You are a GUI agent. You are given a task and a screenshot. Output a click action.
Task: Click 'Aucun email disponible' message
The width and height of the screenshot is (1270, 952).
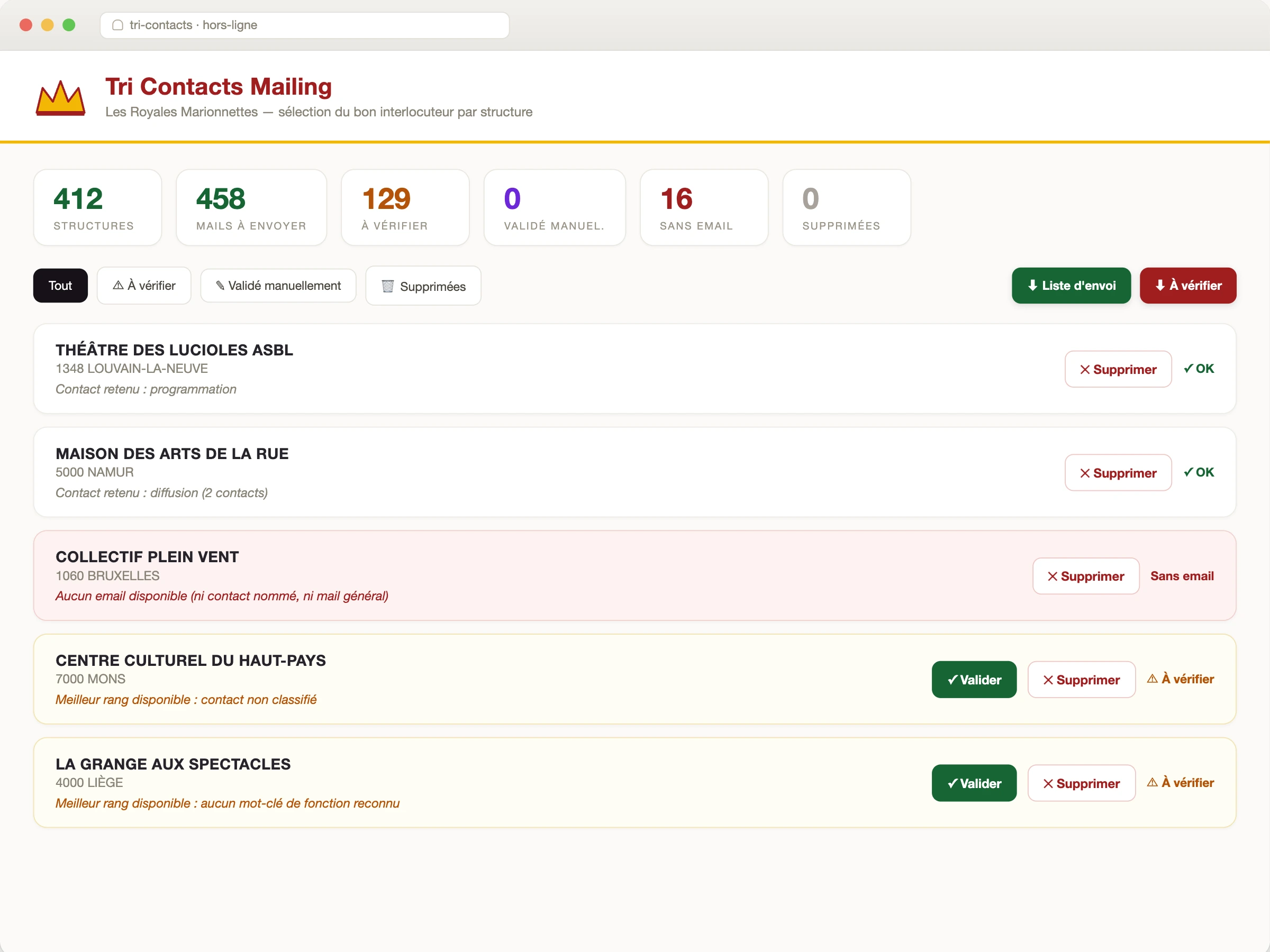click(x=222, y=596)
